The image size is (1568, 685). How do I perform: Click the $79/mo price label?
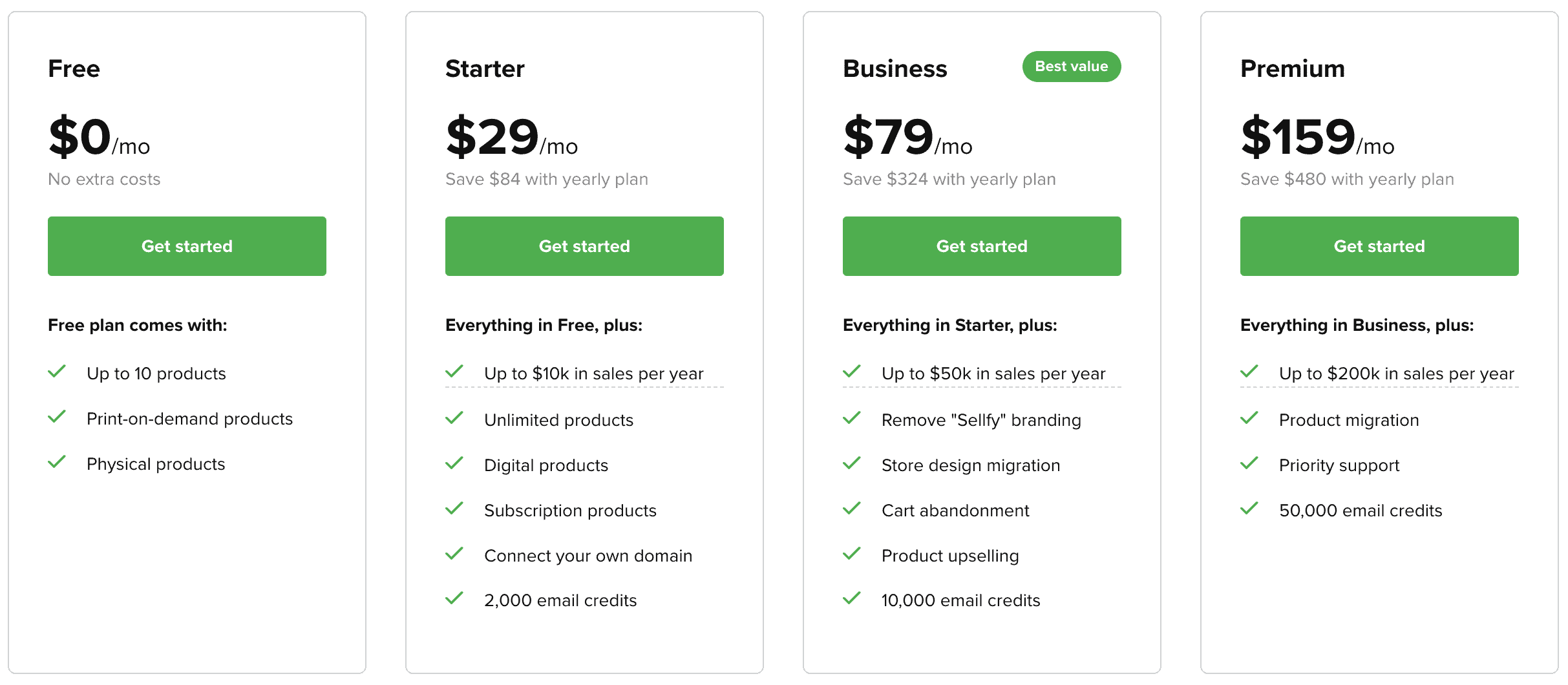[907, 137]
